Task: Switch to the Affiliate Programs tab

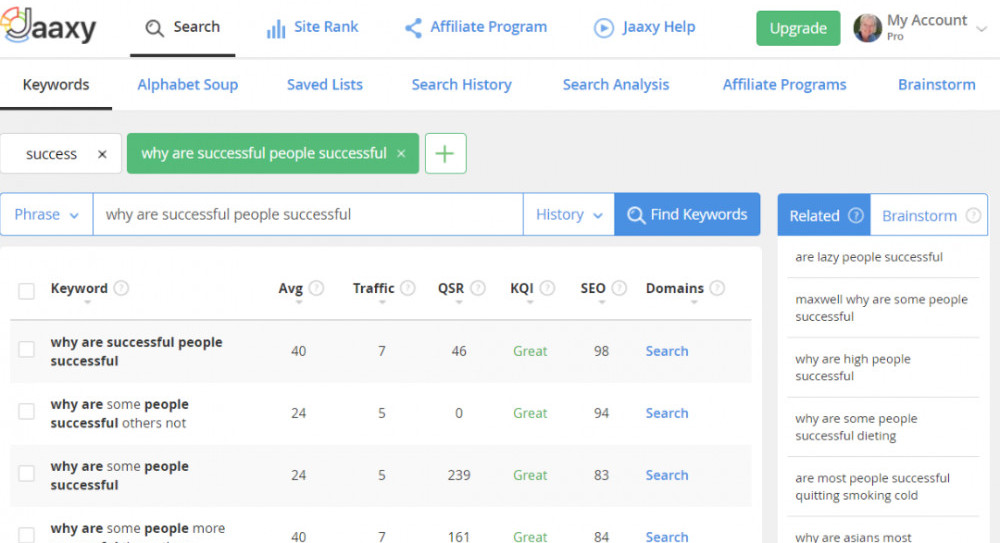Action: [x=784, y=84]
